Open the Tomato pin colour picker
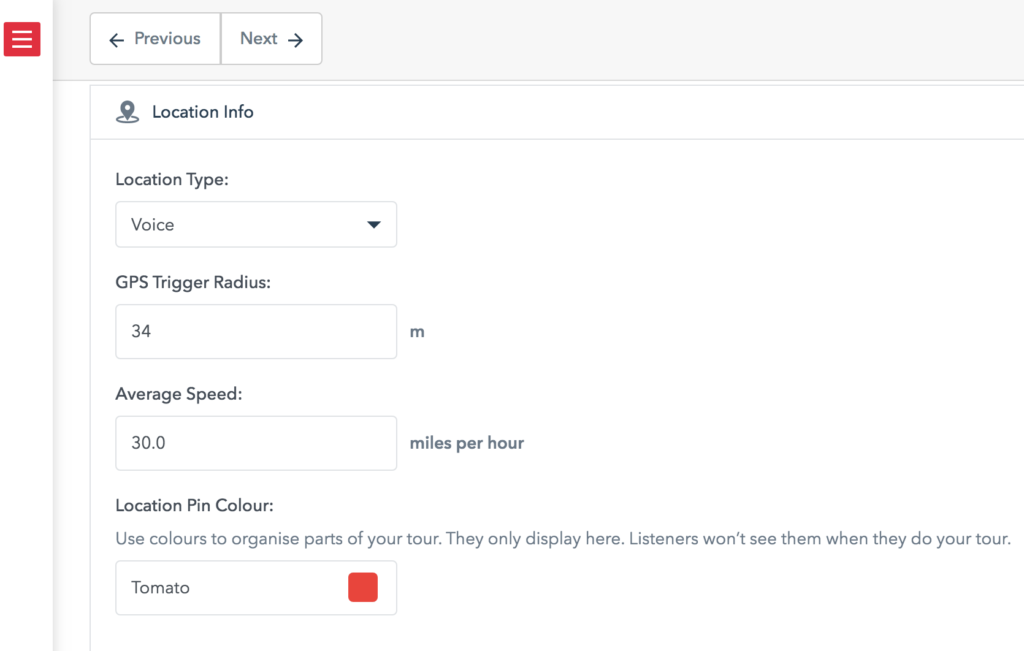The height and width of the screenshot is (651, 1024). click(x=256, y=588)
